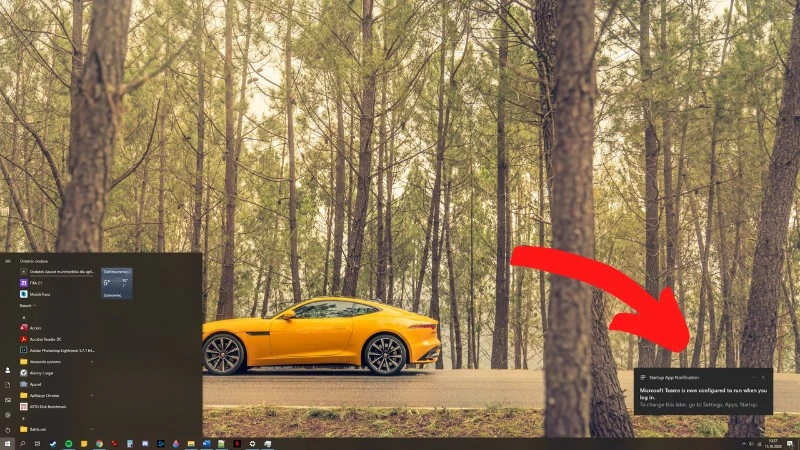800x450 pixels.
Task: Expand the Akcesoria systemu folder
Action: (x=57, y=362)
